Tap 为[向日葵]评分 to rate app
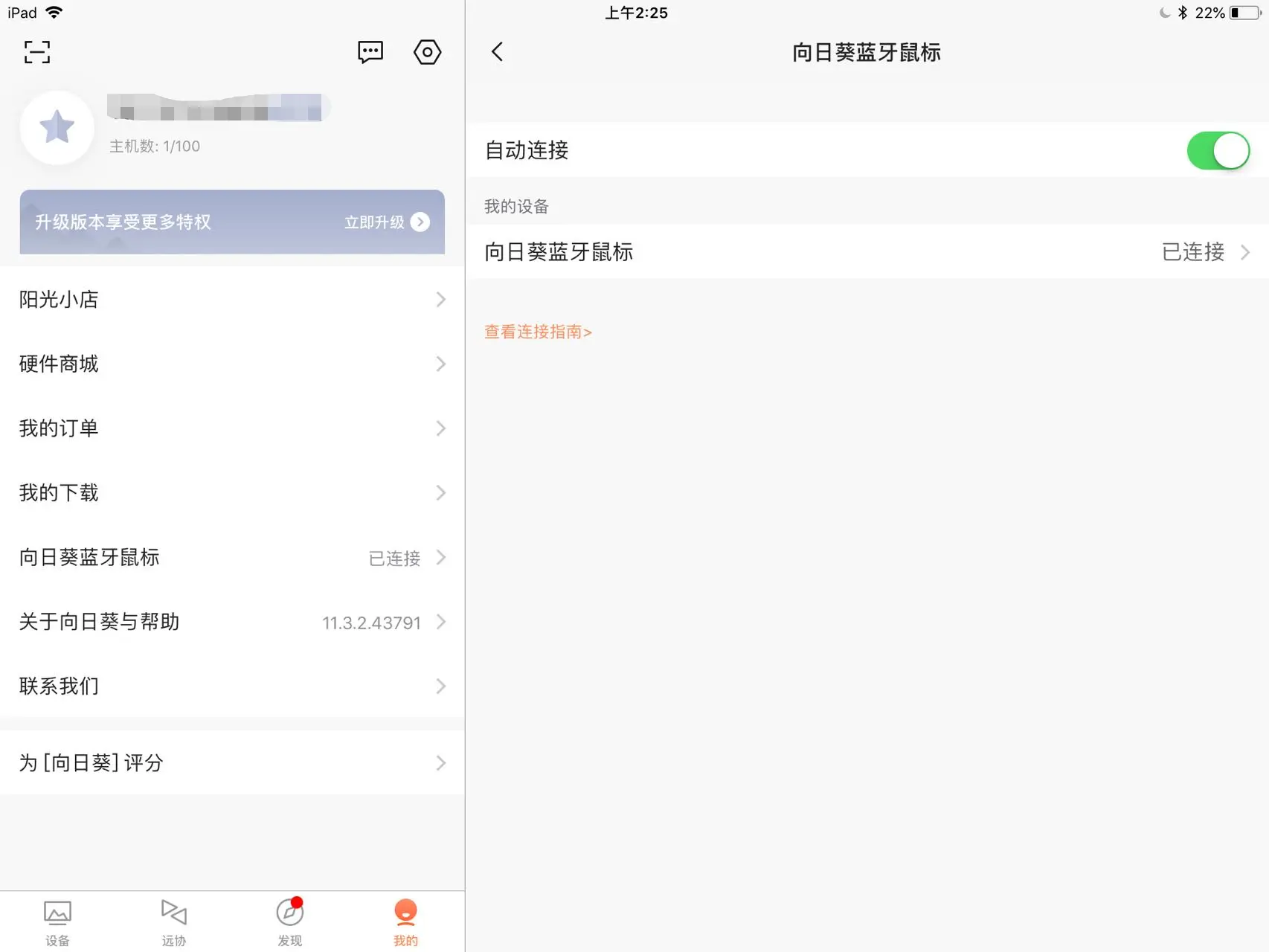Viewport: 1269px width, 952px height. (232, 762)
